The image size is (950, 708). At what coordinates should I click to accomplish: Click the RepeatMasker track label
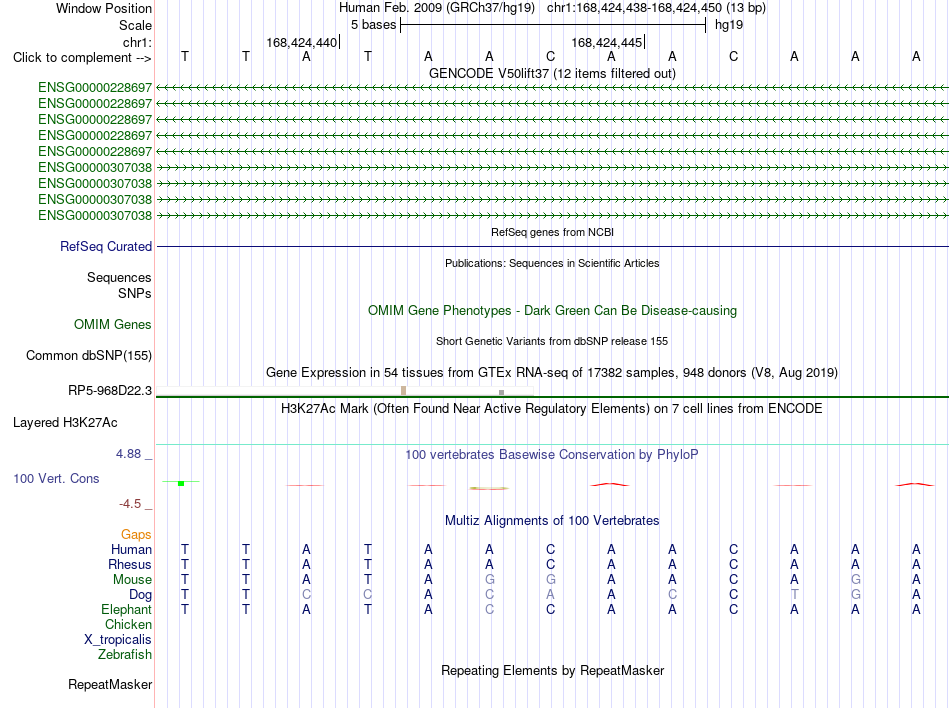(x=110, y=684)
